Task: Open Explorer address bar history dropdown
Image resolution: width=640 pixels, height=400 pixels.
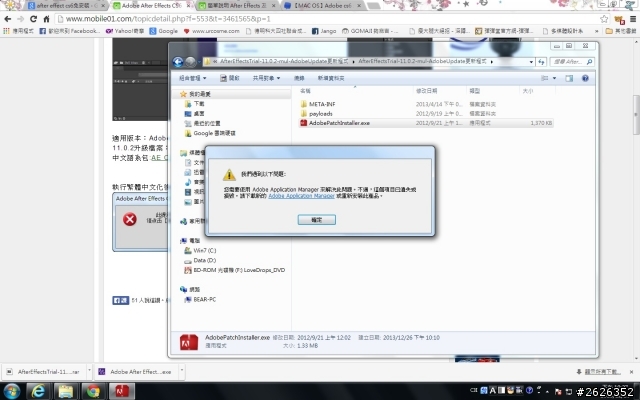Action: coord(531,62)
